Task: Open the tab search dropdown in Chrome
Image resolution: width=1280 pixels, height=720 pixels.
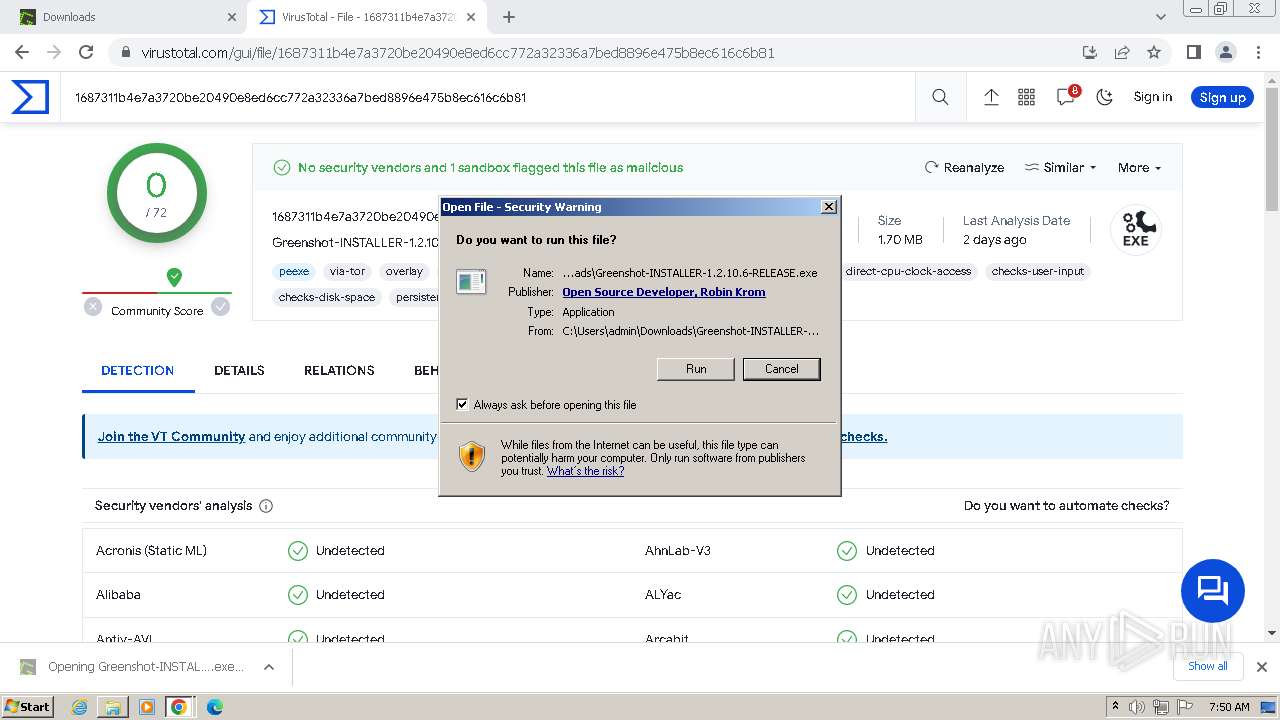Action: [1161, 17]
